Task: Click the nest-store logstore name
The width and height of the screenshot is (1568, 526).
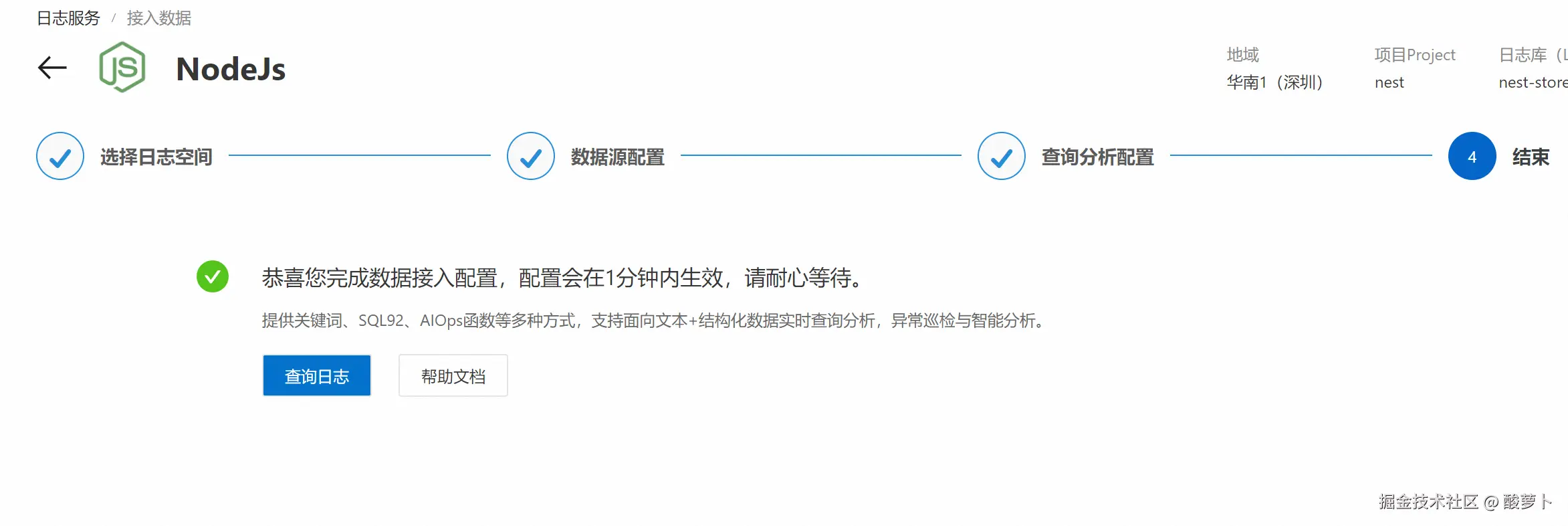Action: (x=1533, y=82)
